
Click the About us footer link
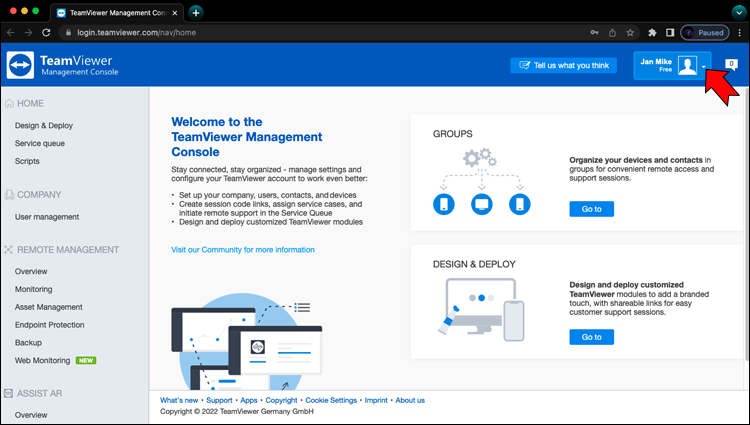pyautogui.click(x=410, y=400)
